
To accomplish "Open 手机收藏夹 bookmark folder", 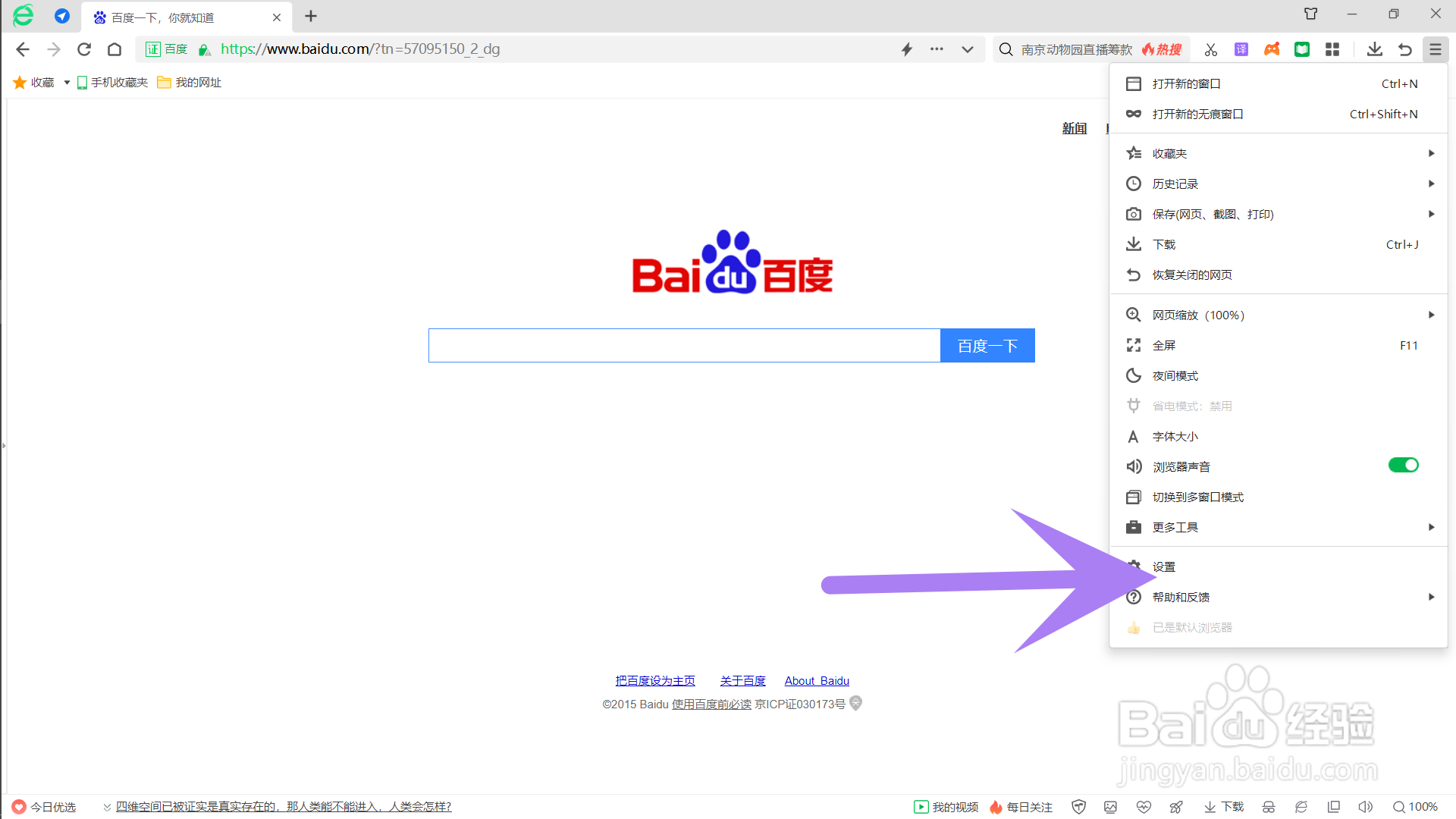I will tap(112, 83).
